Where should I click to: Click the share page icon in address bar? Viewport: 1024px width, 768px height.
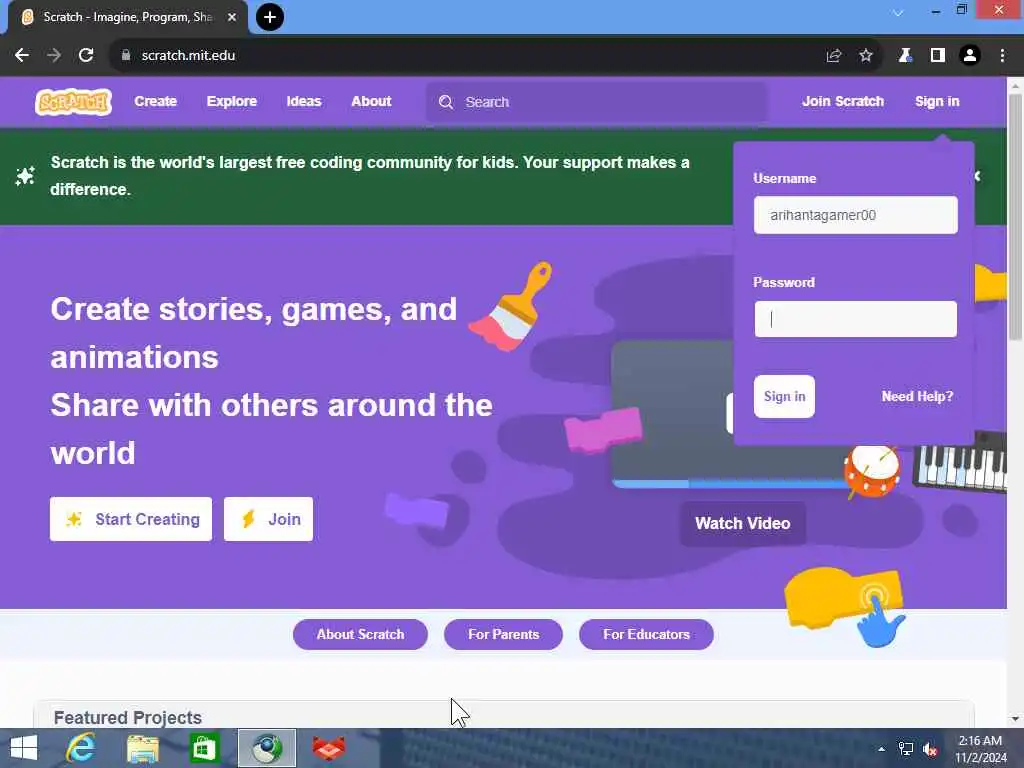point(833,56)
